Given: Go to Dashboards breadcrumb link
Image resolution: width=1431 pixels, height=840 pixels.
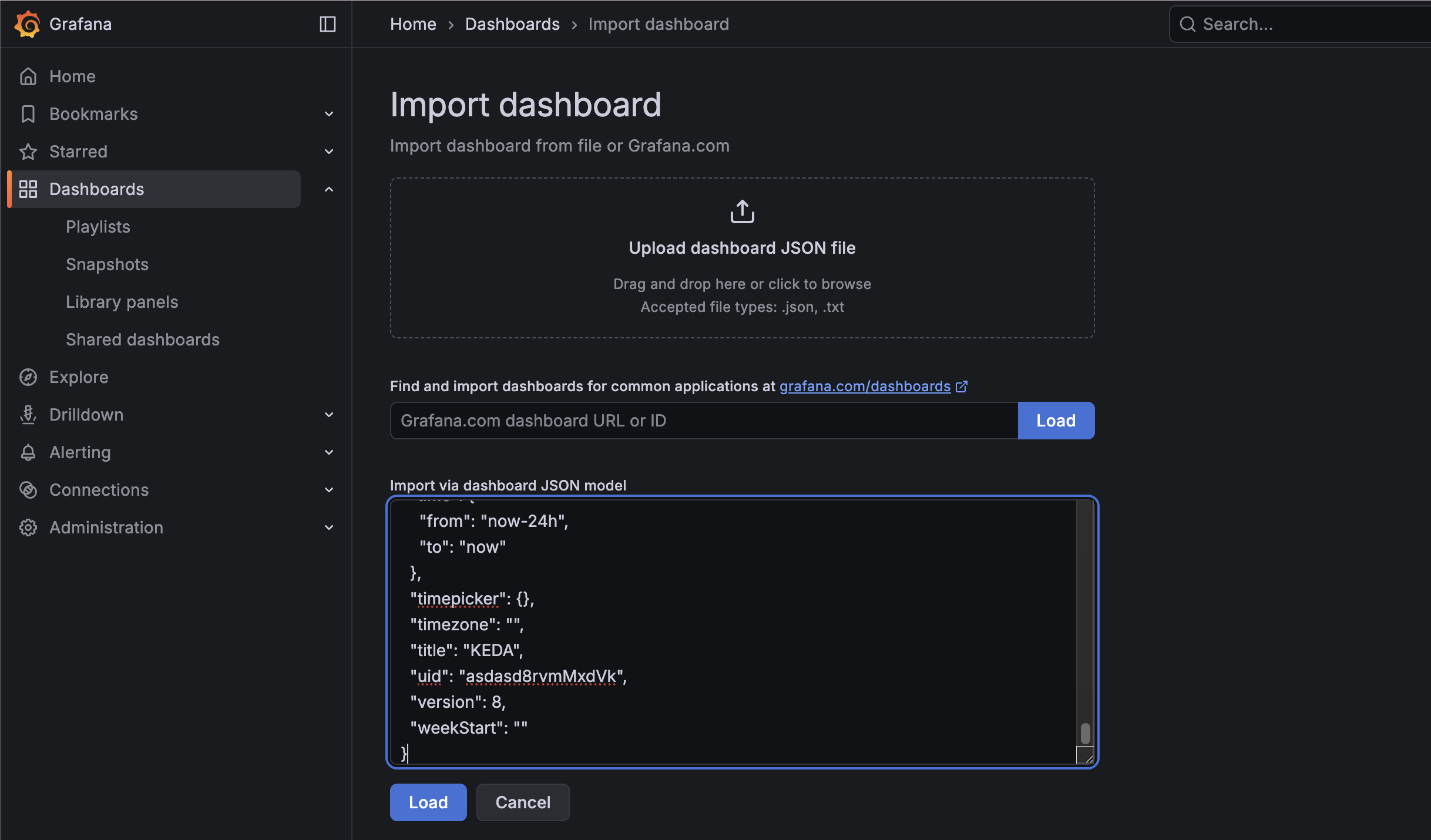Looking at the screenshot, I should (x=512, y=24).
